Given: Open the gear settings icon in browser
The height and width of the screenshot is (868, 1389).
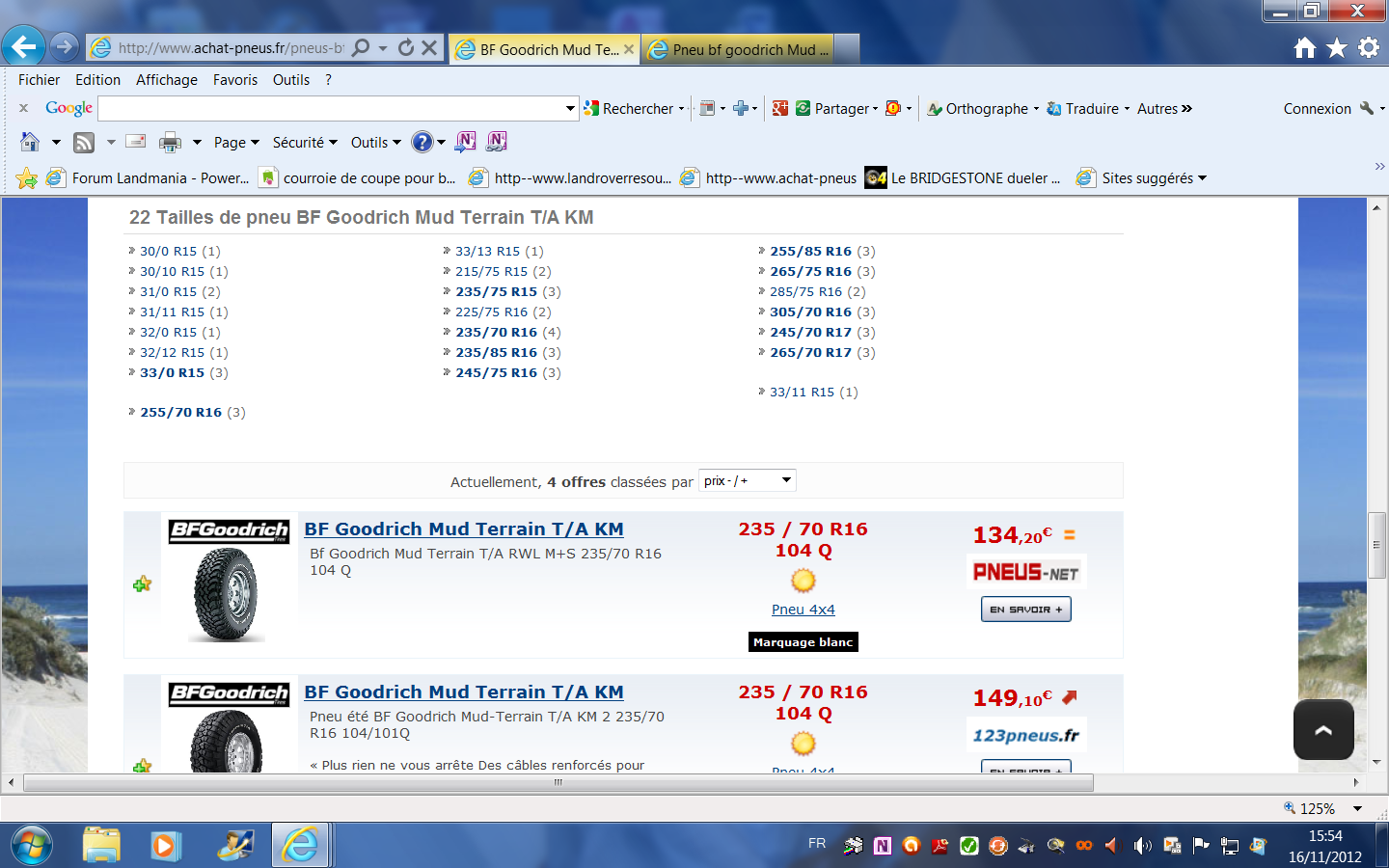Looking at the screenshot, I should 1368,47.
